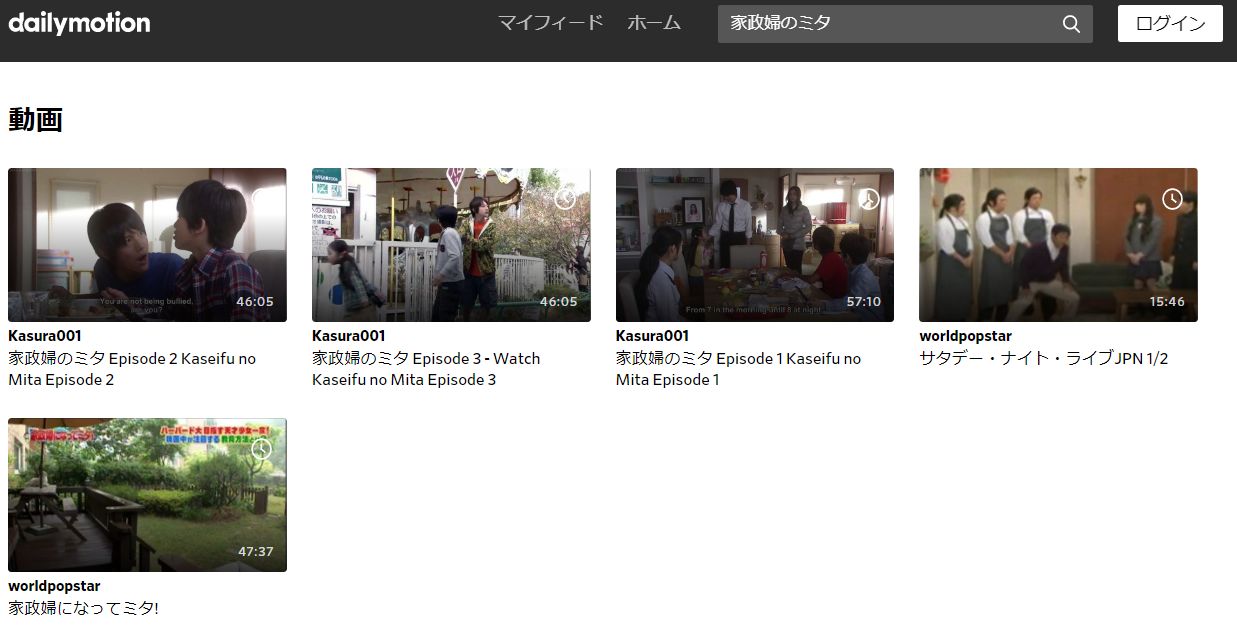Open the 家政婦になってミタ! thumbnail
1237x631 pixels.
pyautogui.click(x=147, y=495)
